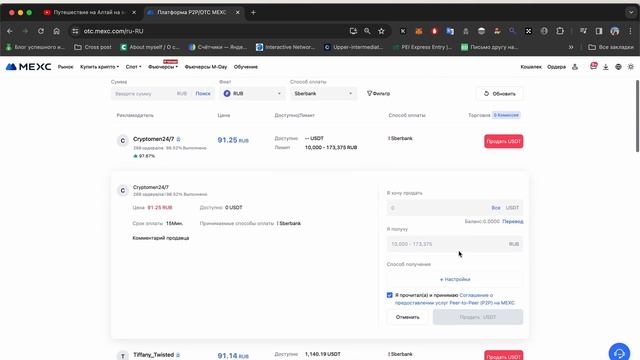Open the support chat bubble
The image size is (640, 360).
coord(619,353)
